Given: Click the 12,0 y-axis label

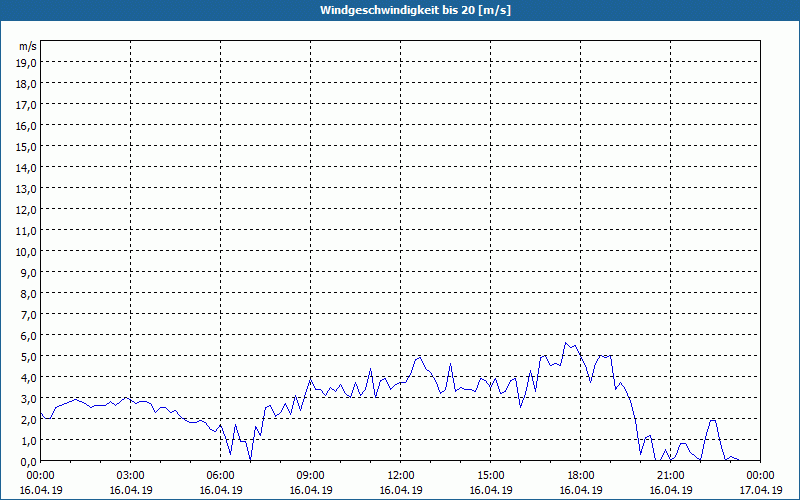Looking at the screenshot, I should coord(28,210).
